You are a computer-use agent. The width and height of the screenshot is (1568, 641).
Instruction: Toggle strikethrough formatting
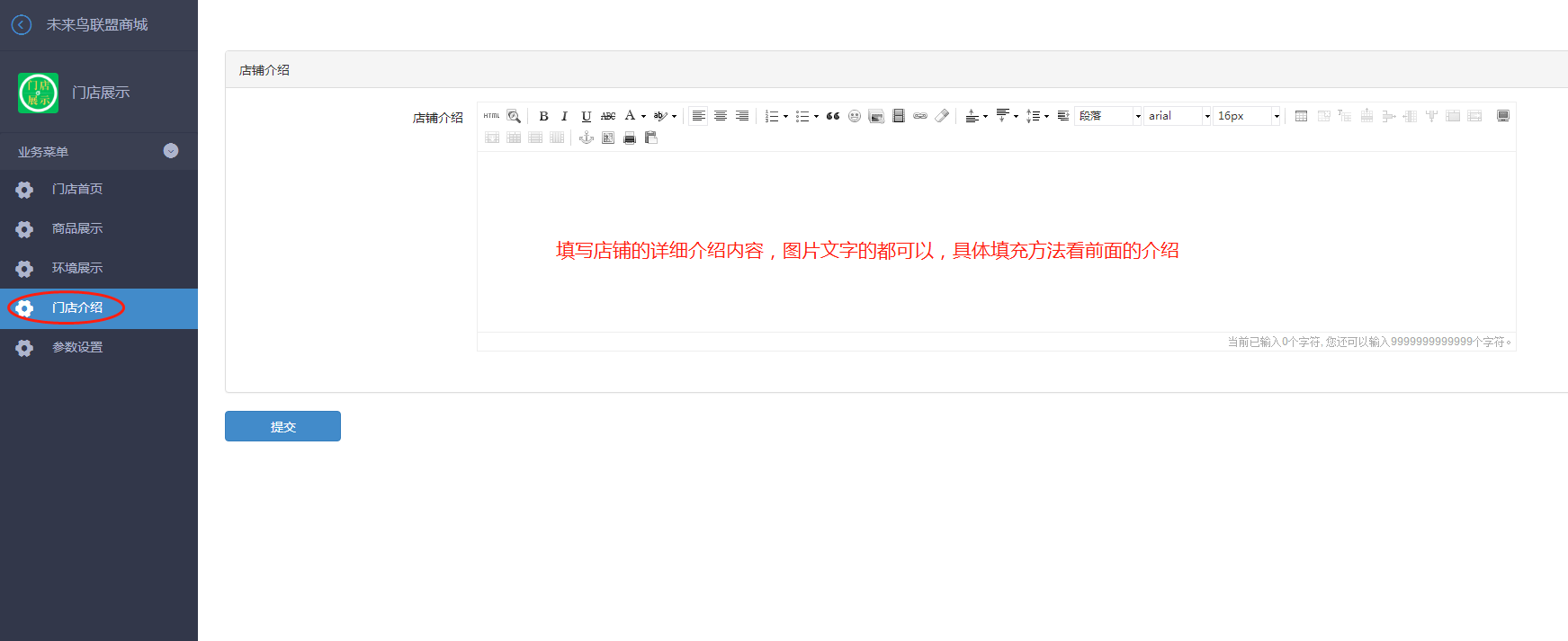click(608, 116)
